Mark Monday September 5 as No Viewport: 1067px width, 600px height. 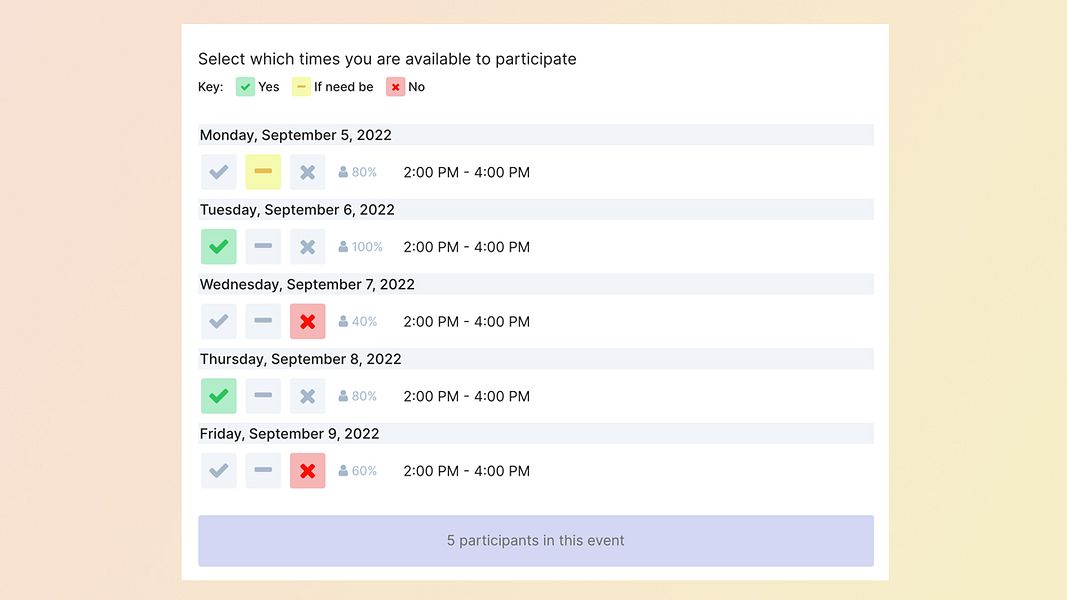(307, 172)
